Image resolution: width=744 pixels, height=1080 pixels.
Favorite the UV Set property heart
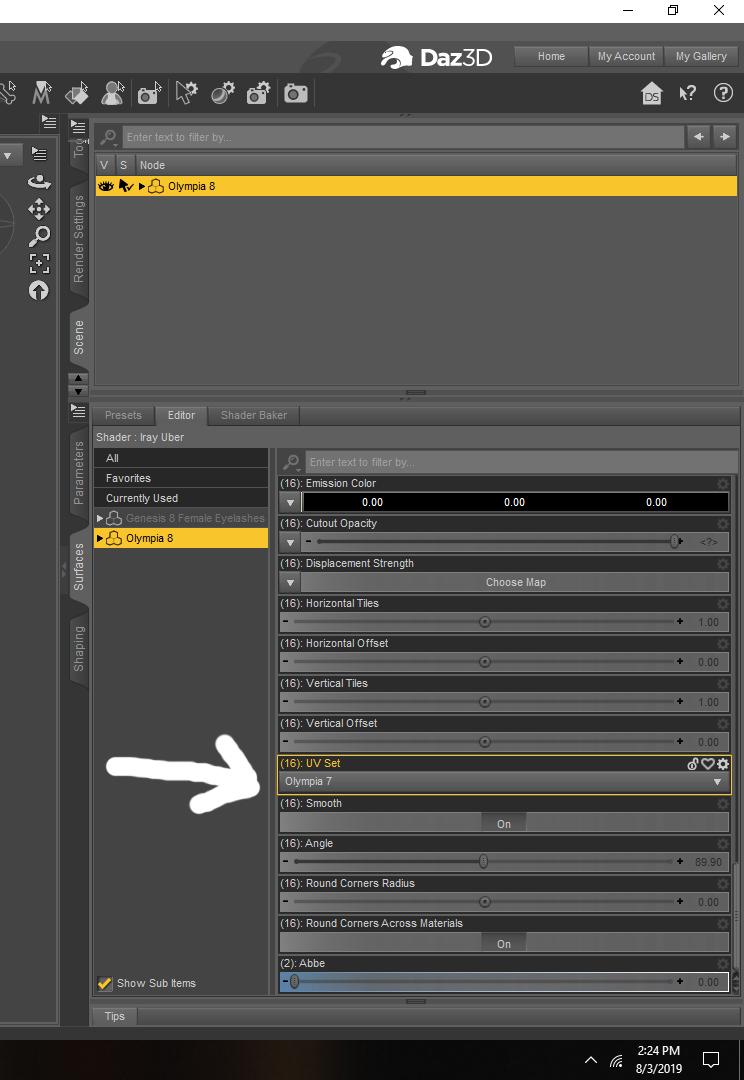707,763
